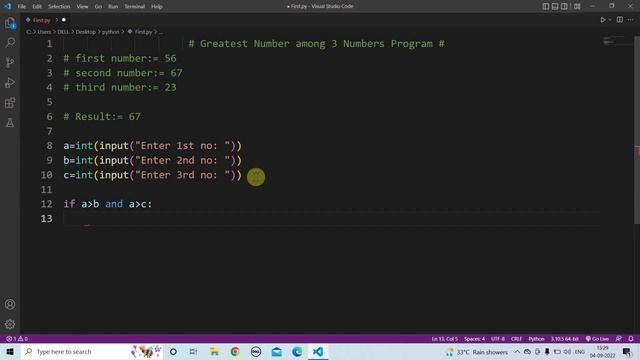The height and width of the screenshot is (360, 640).
Task: Click the python breadcrumb folder
Action: [111, 32]
